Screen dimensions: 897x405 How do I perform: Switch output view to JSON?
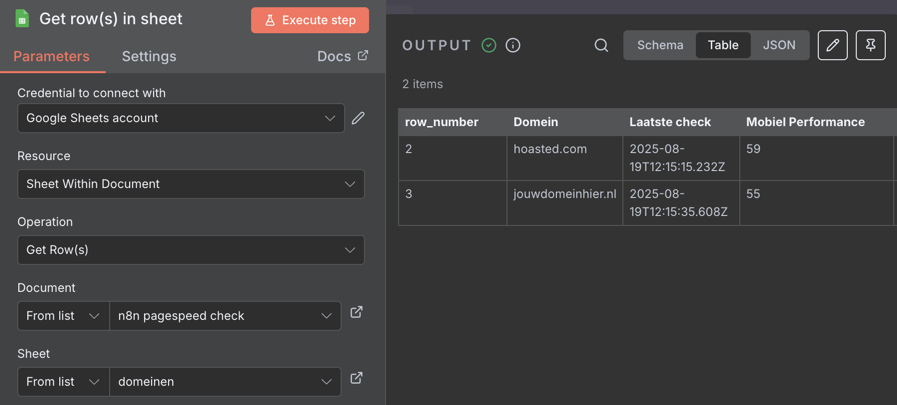[x=779, y=45]
